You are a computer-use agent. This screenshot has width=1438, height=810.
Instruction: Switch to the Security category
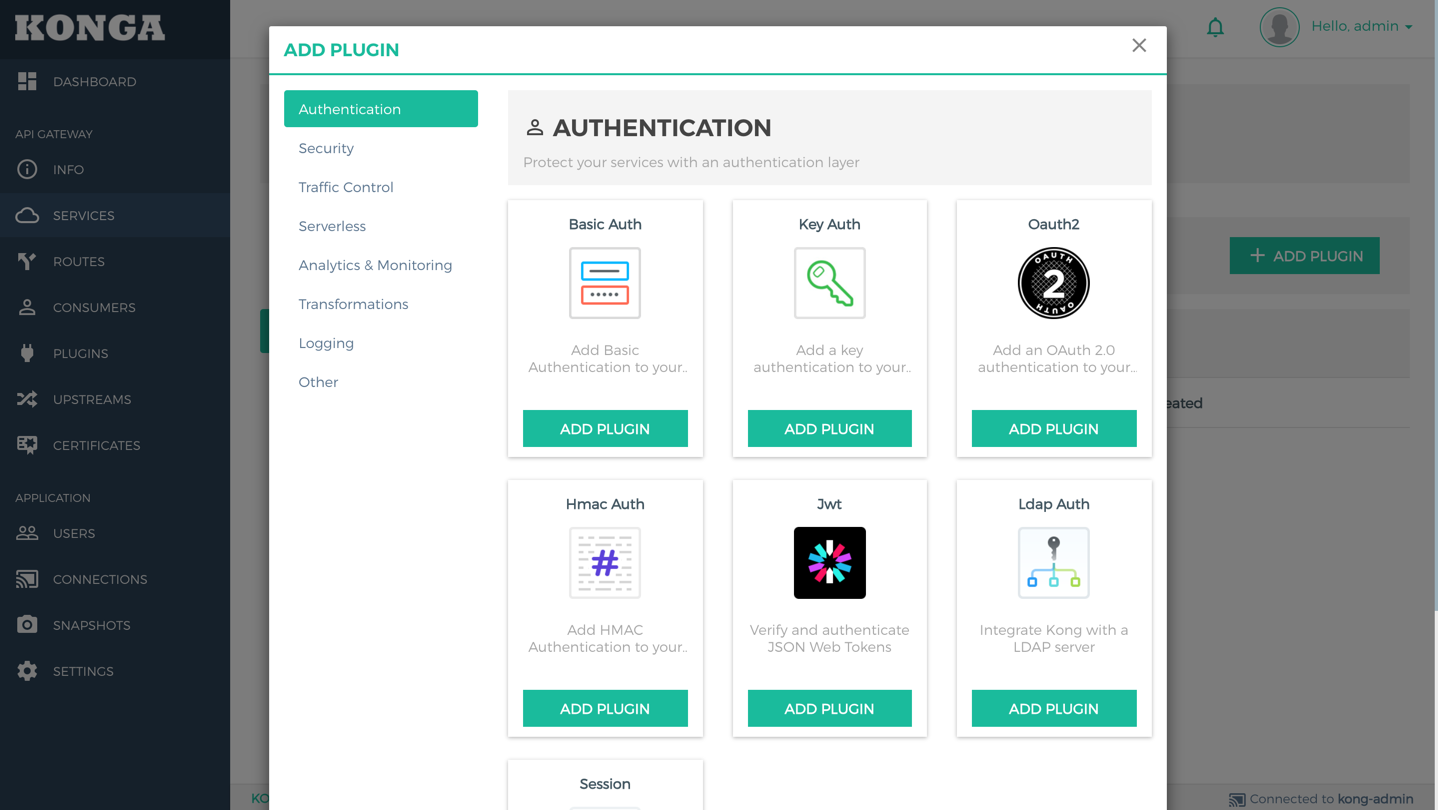coord(381,148)
